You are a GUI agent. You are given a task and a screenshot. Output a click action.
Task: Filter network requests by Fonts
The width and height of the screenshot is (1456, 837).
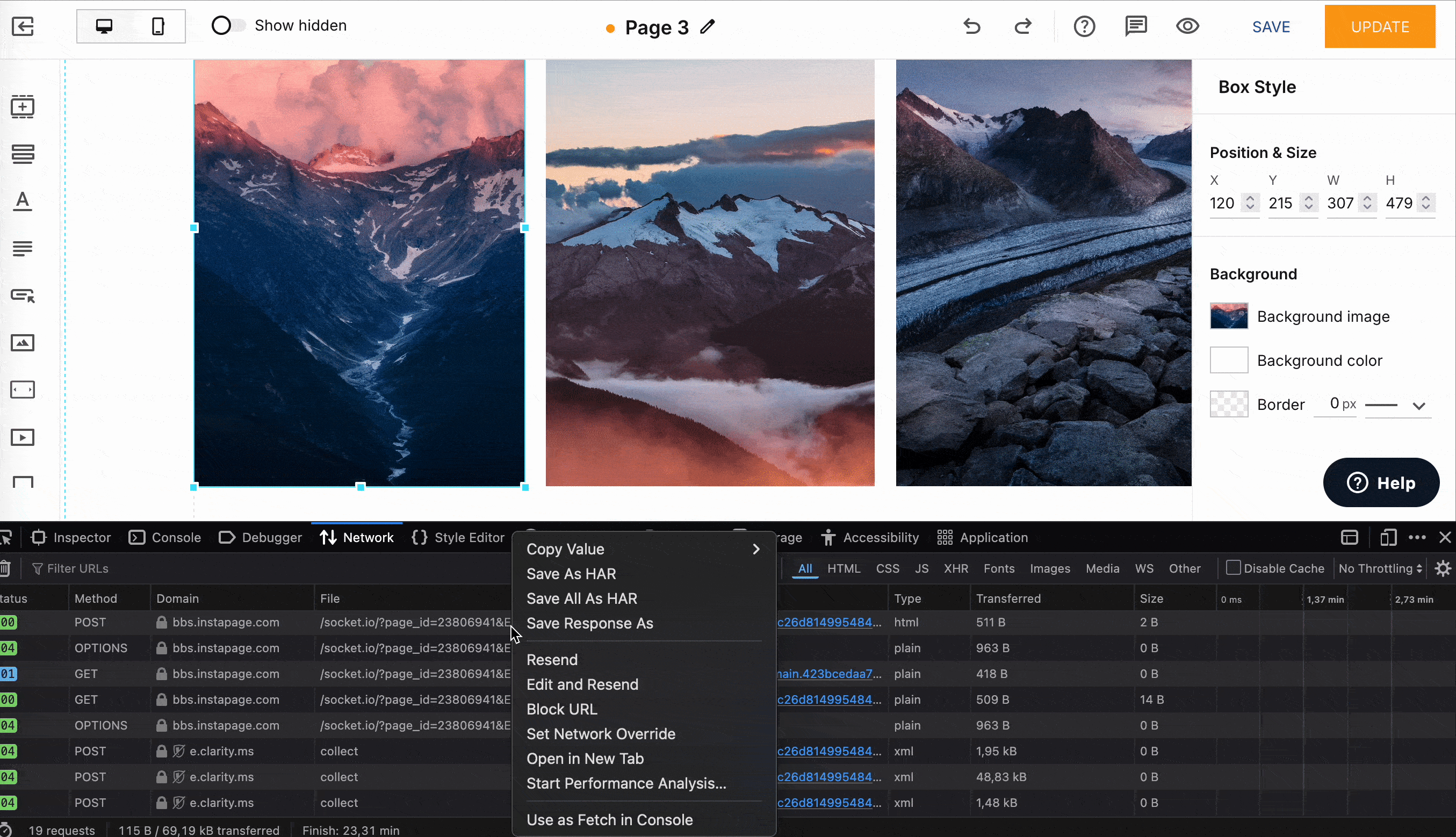(998, 568)
